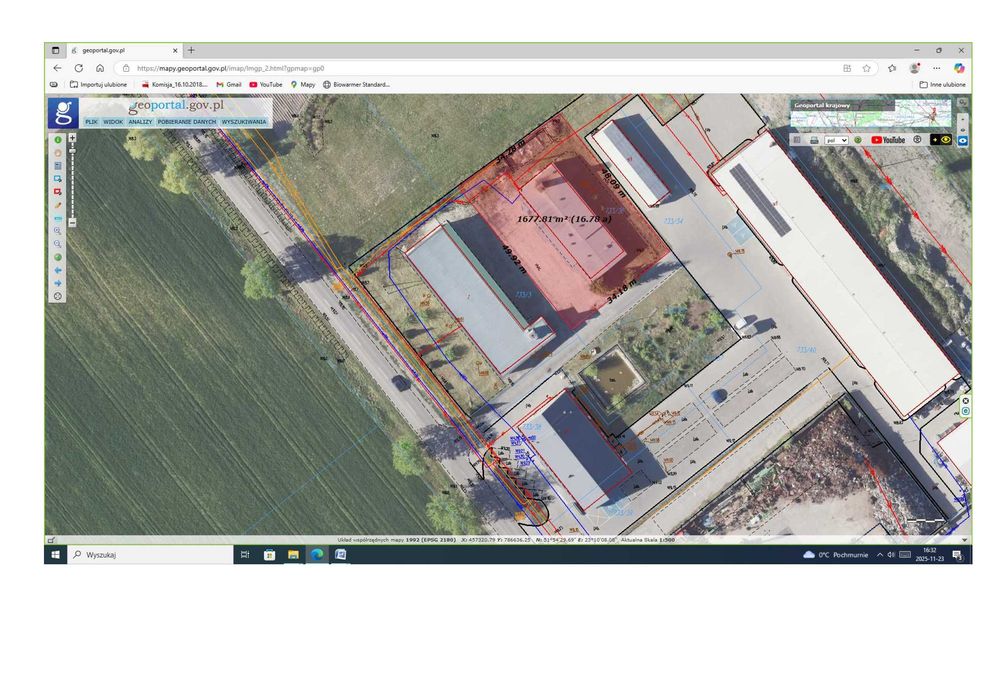Click the green info icon in the left toolbar
Image resolution: width=989 pixels, height=699 pixels.
pos(58,139)
